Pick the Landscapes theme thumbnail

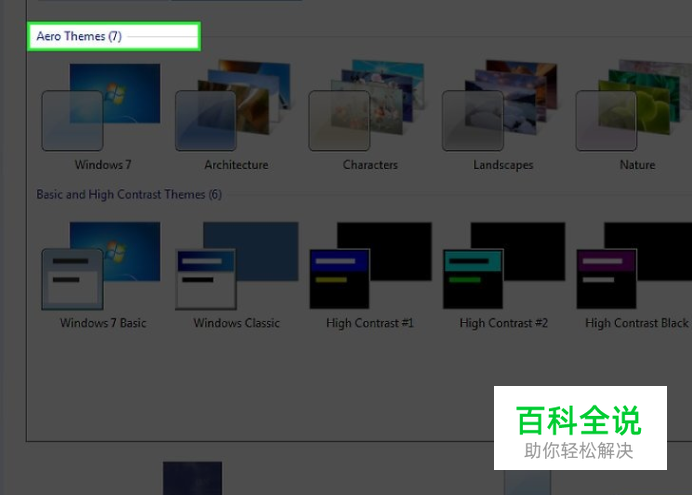coord(500,105)
